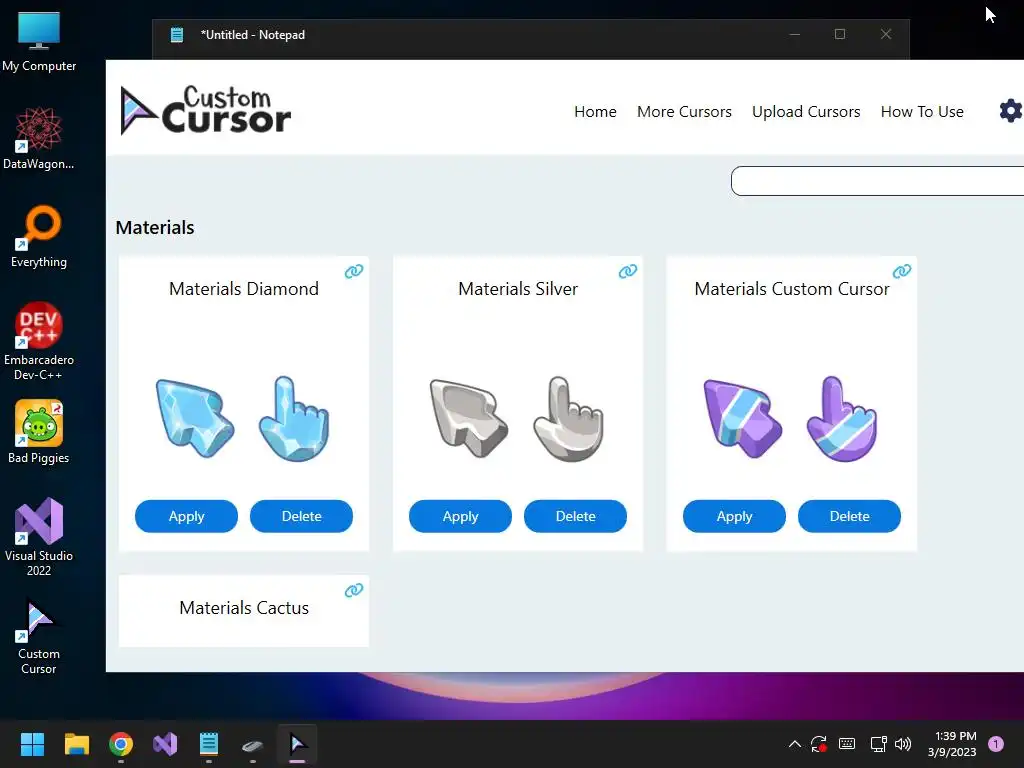Open the network tray icon
Screen dimensions: 1024x768
pyautogui.click(x=878, y=744)
